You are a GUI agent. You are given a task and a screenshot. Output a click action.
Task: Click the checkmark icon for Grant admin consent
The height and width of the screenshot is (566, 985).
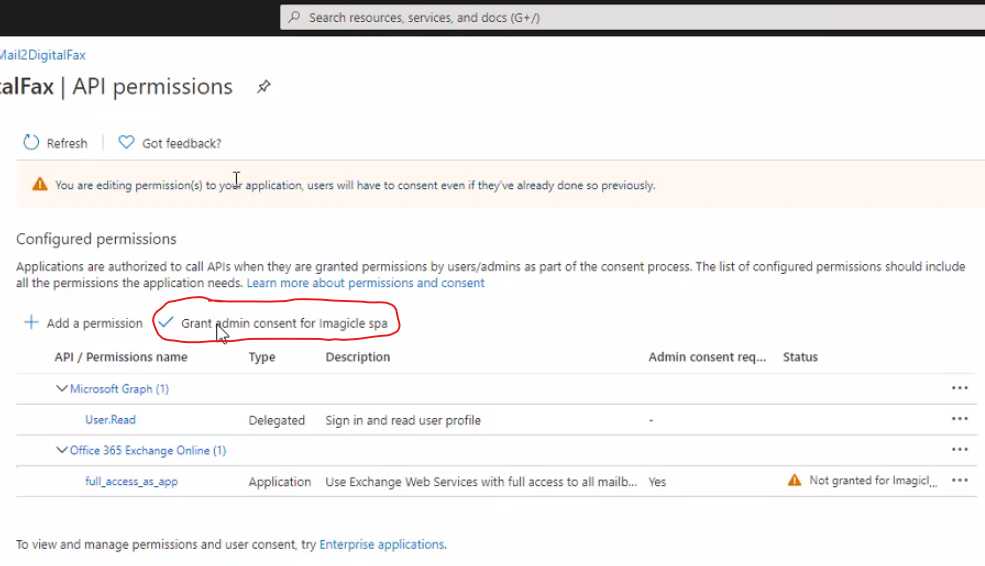(166, 322)
